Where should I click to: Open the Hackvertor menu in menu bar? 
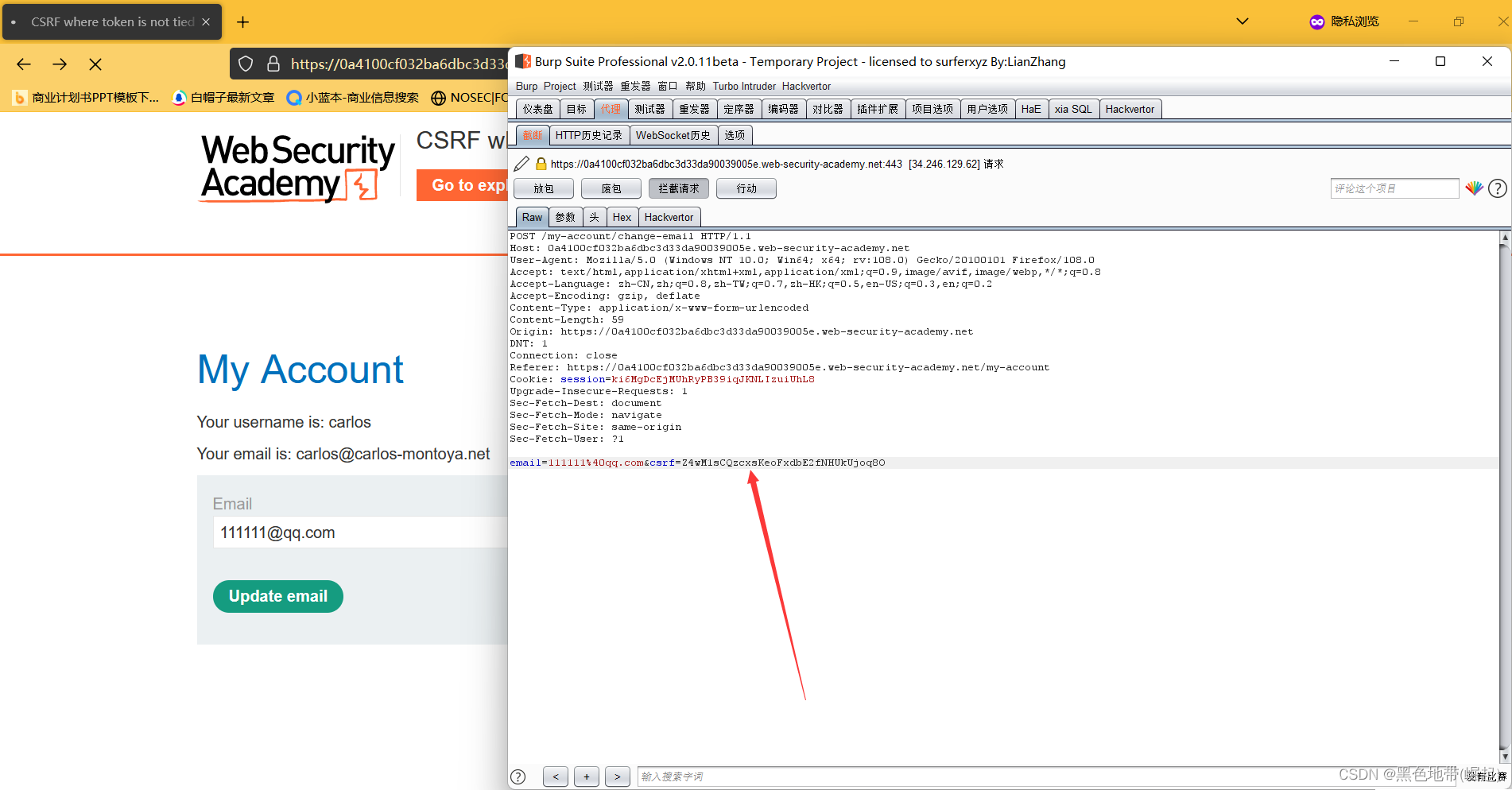(806, 86)
